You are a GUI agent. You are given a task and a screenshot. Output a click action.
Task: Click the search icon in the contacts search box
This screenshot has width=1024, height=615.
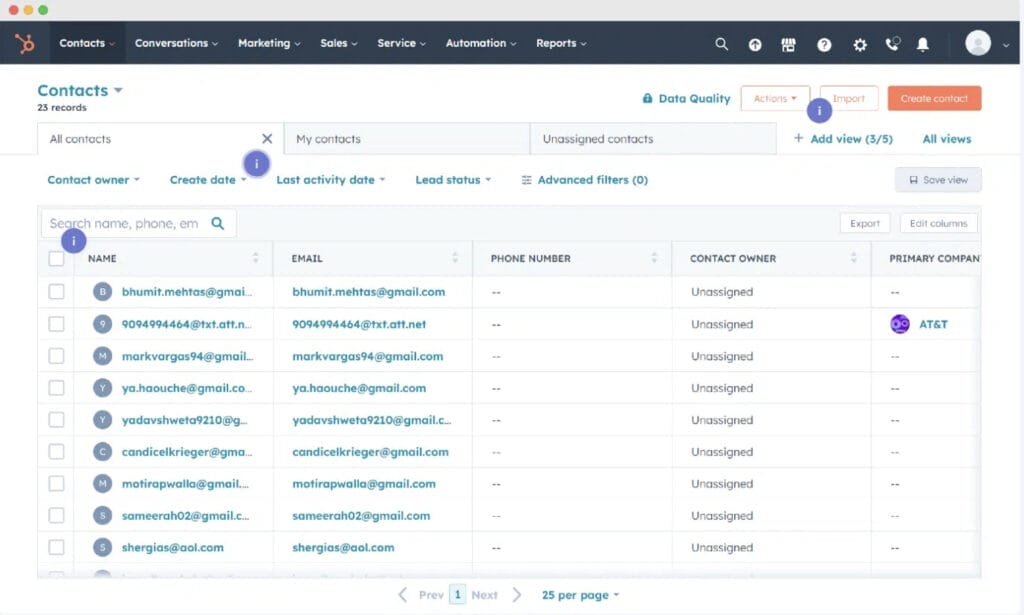pyautogui.click(x=217, y=223)
